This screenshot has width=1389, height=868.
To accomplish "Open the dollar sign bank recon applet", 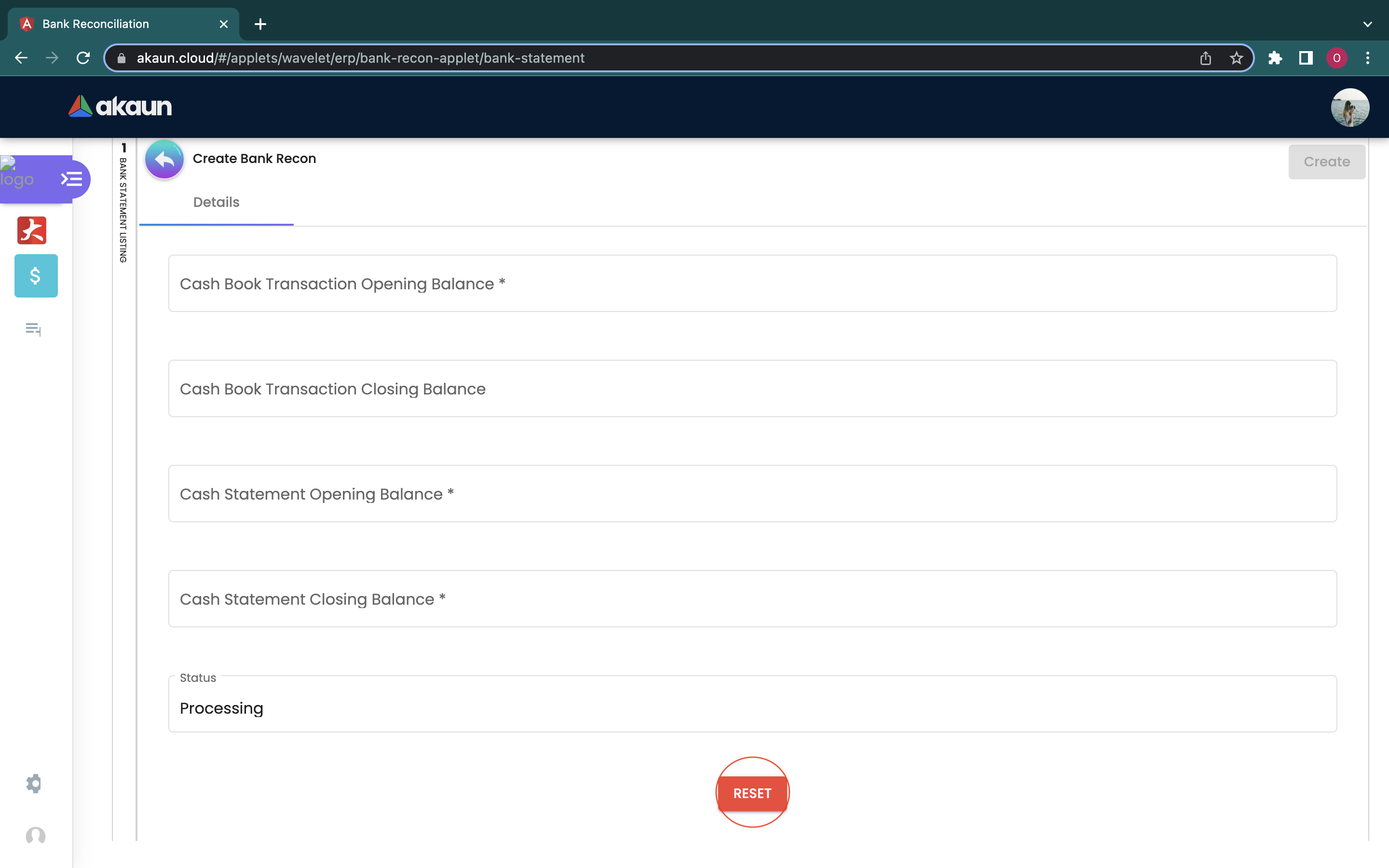I will click(x=36, y=275).
